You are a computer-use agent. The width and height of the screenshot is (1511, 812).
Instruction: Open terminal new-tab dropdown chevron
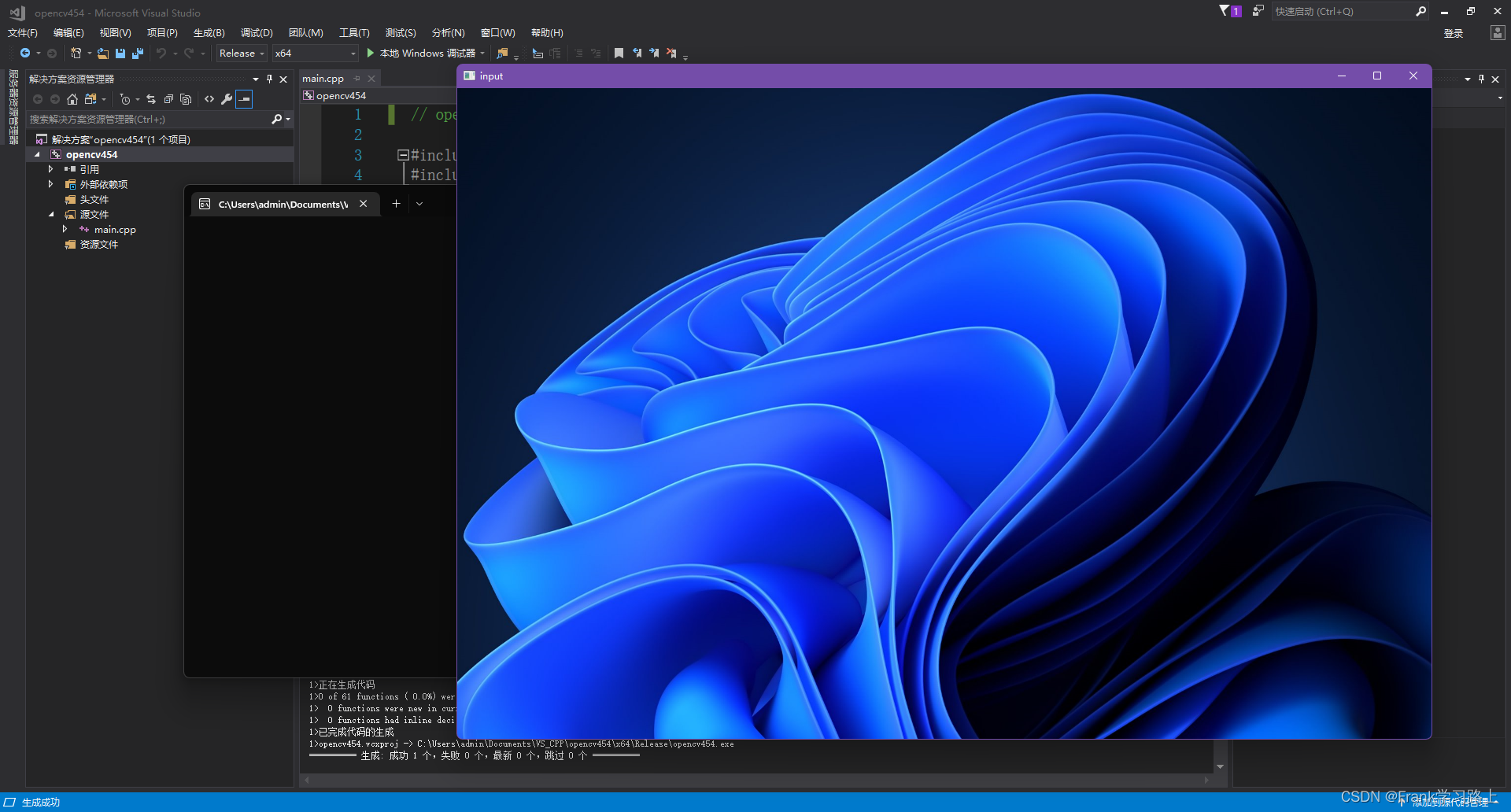(419, 204)
